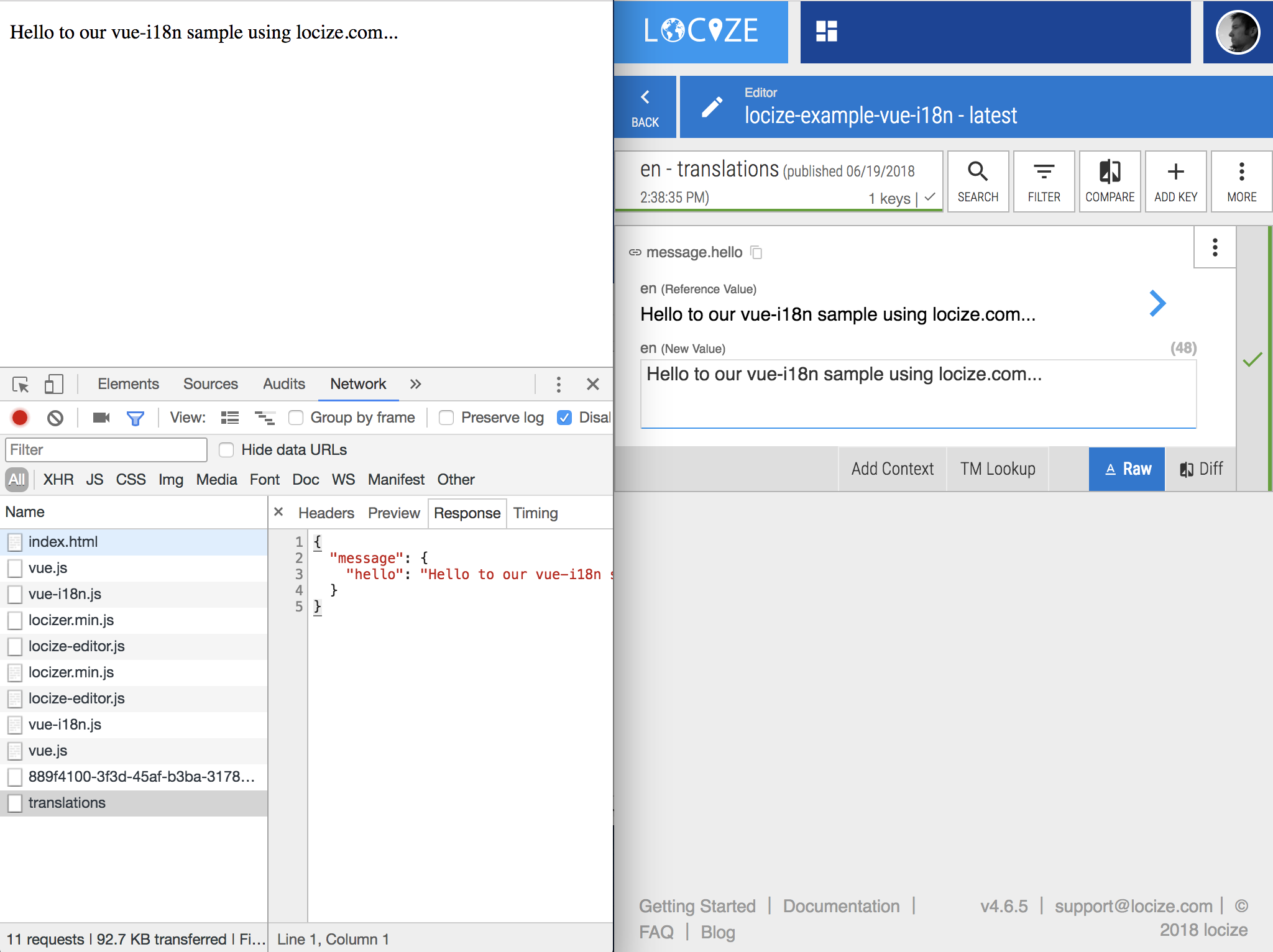Switch to the Headers tab
The image size is (1273, 952).
[326, 513]
